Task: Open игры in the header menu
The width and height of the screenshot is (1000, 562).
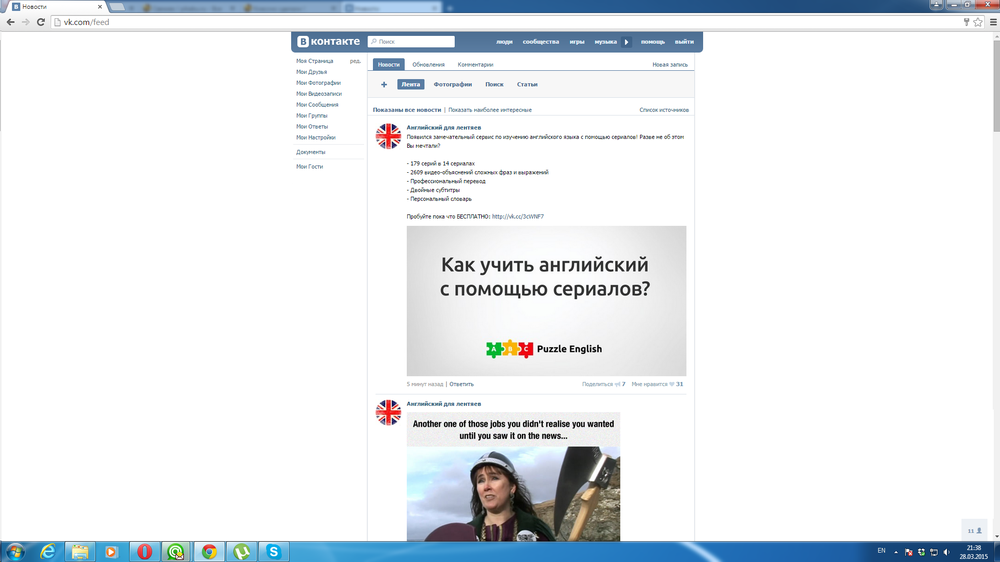Action: [577, 41]
